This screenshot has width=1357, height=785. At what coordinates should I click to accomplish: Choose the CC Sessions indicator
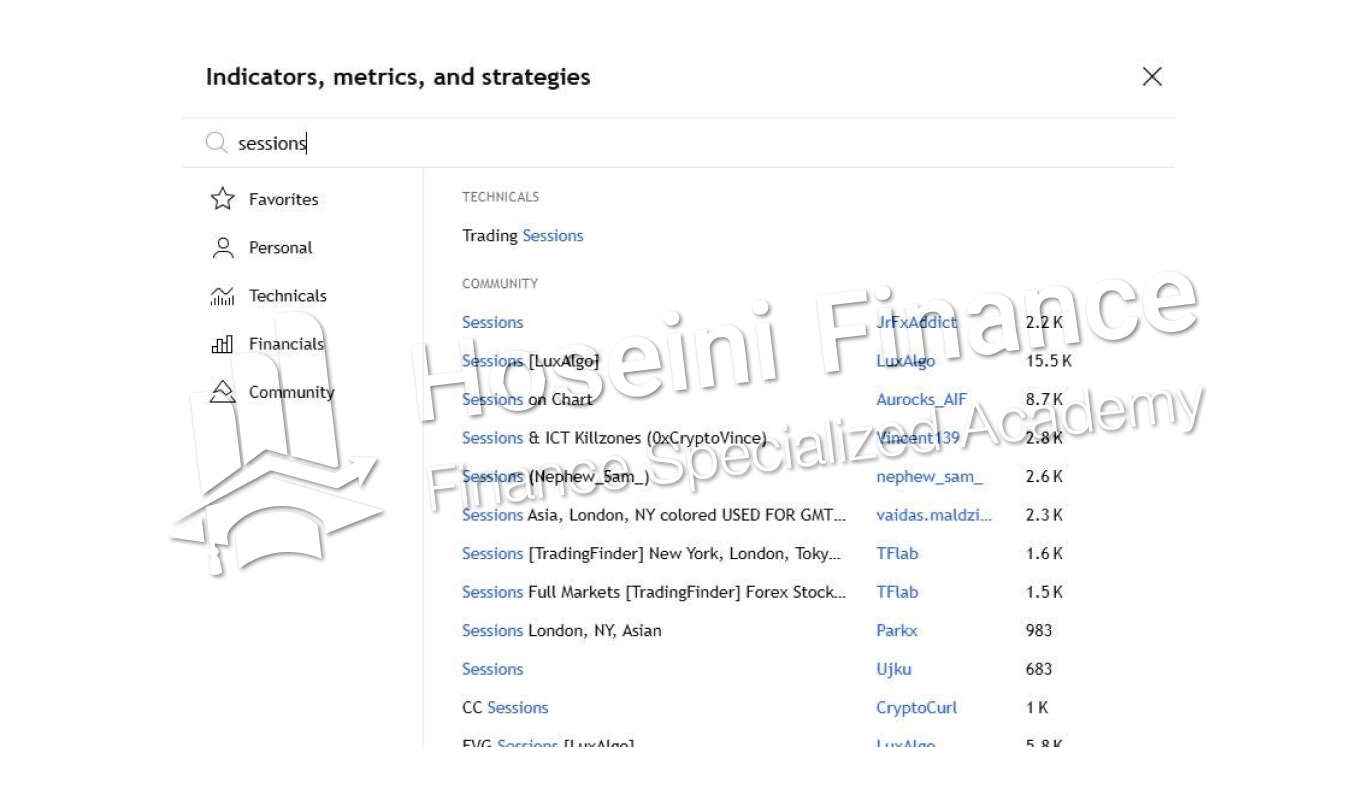(505, 708)
